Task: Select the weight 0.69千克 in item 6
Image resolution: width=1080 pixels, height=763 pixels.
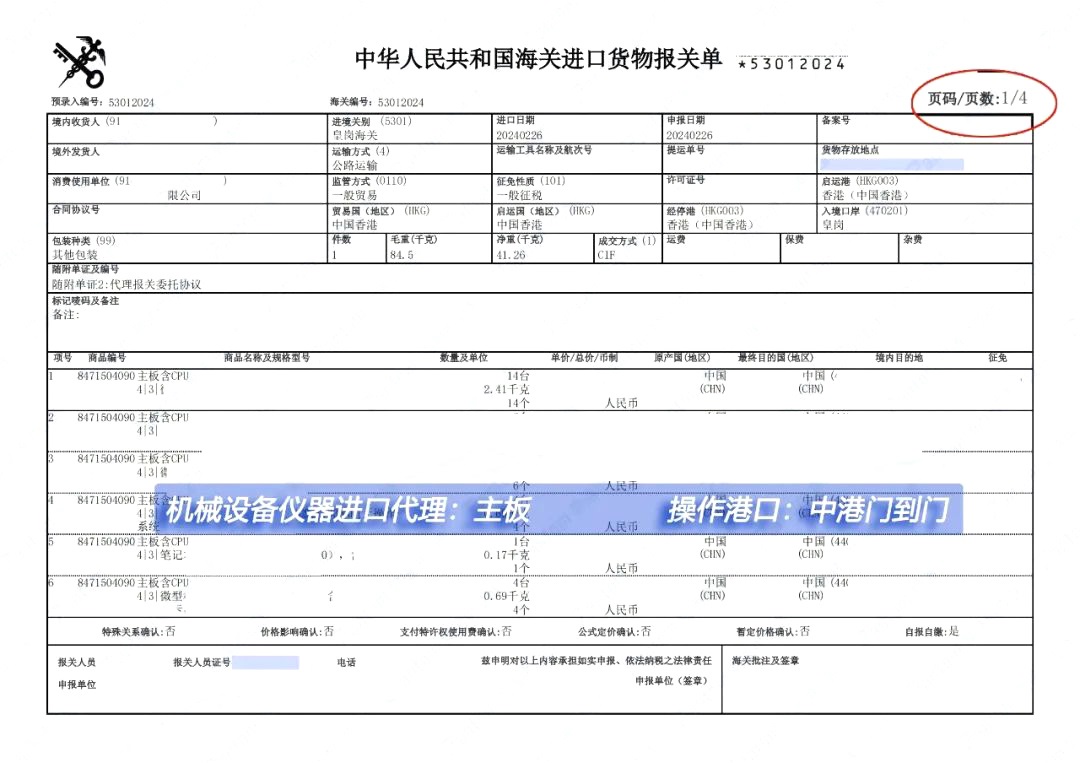Action: (x=506, y=596)
